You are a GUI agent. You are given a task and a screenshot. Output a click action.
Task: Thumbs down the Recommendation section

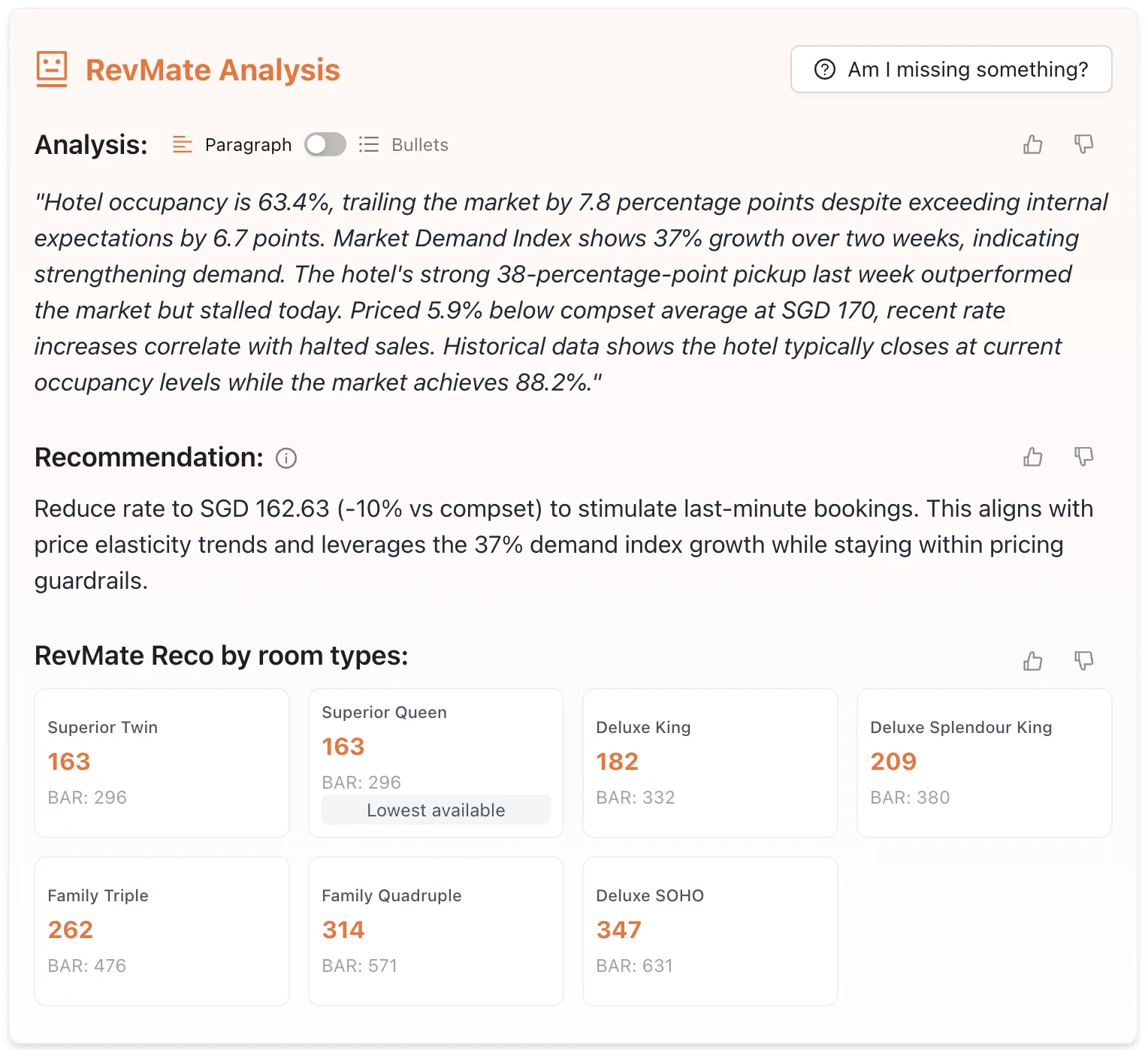1084,457
